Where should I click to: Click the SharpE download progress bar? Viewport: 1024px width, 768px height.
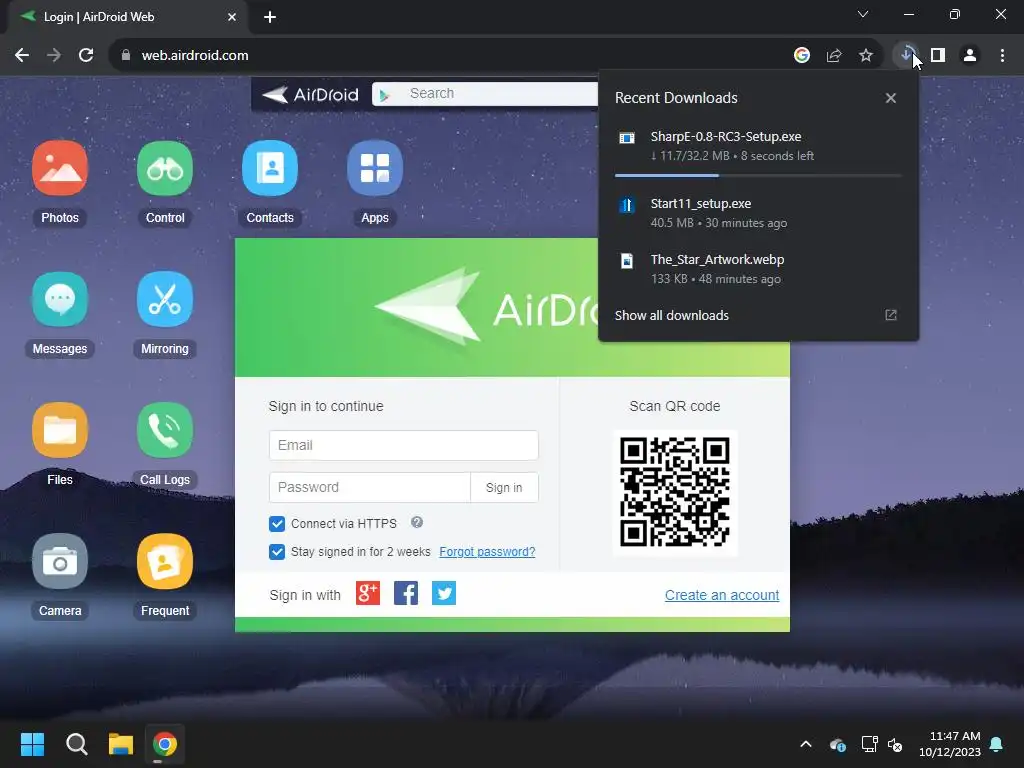point(758,175)
